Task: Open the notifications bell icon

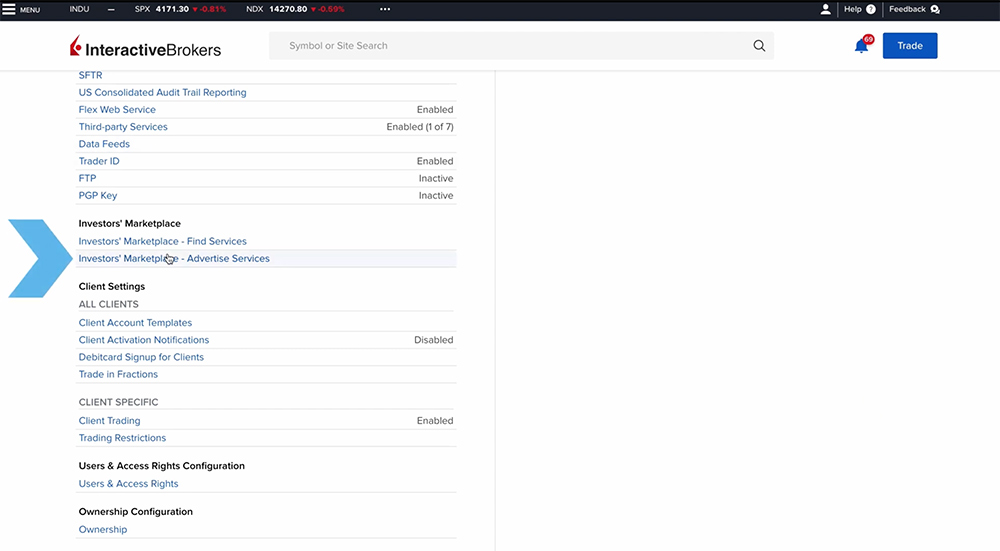Action: click(861, 46)
